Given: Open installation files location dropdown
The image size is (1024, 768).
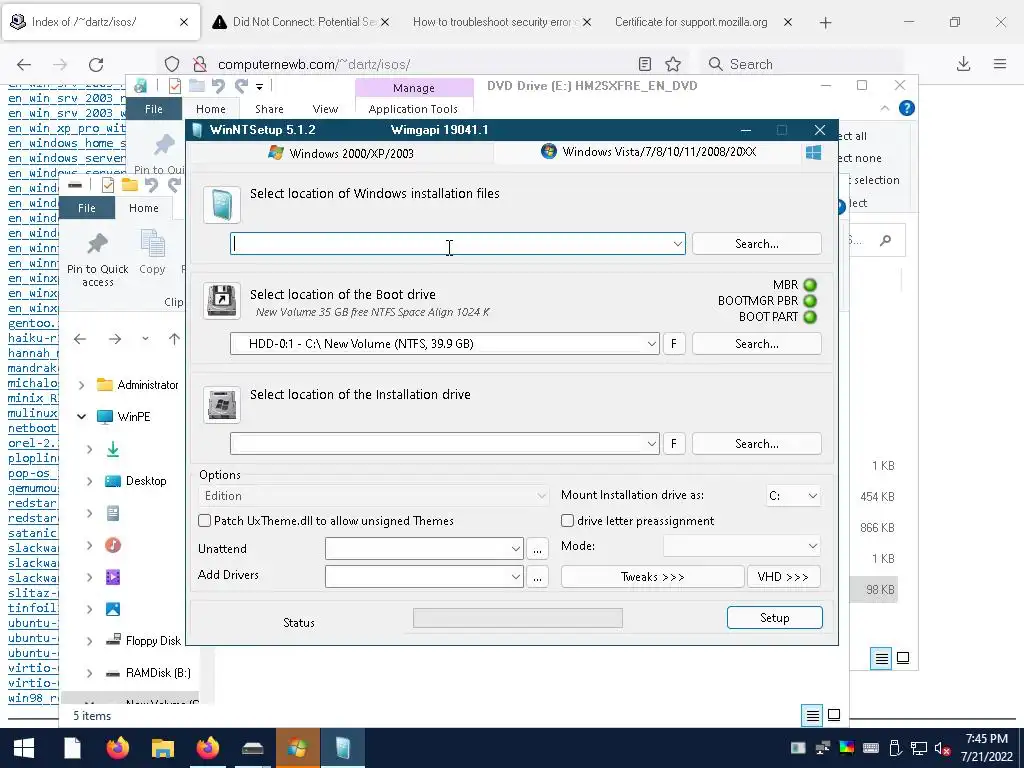Looking at the screenshot, I should point(677,244).
